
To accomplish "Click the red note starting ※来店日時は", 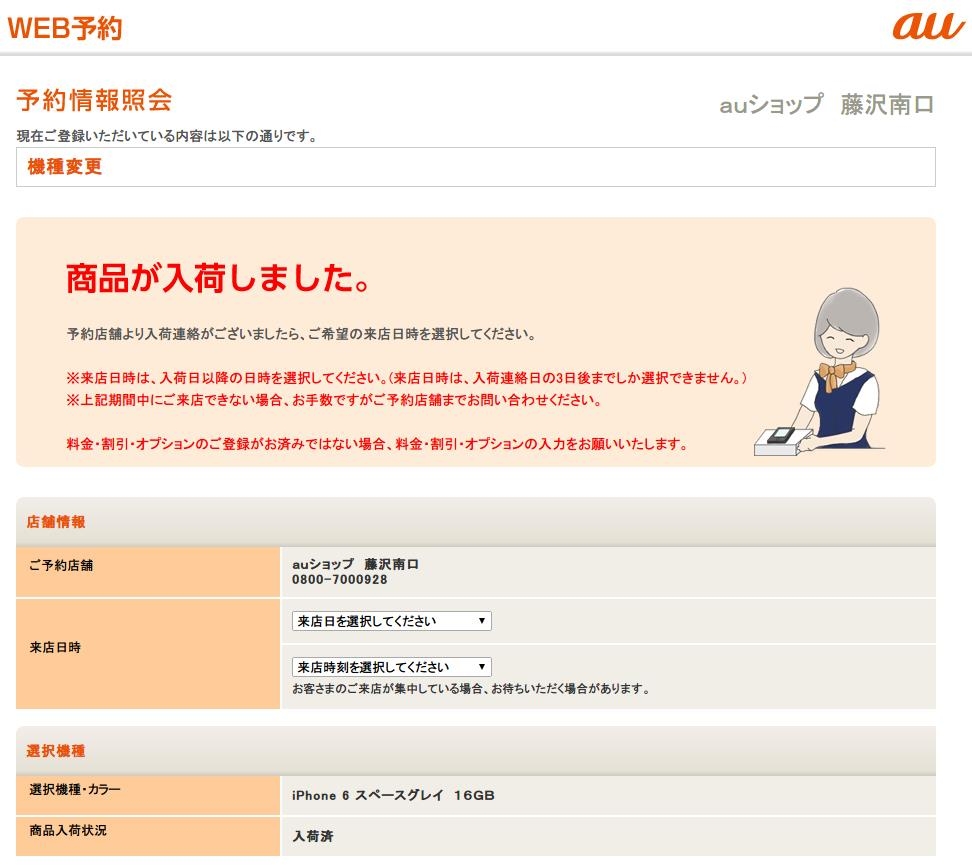I will tap(407, 378).
